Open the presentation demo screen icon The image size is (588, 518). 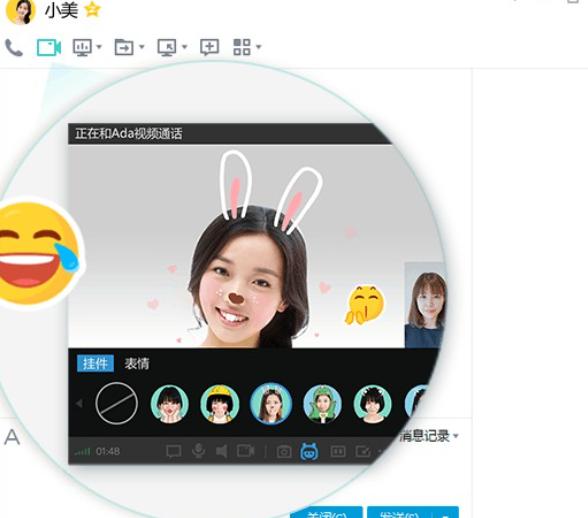pos(82,48)
